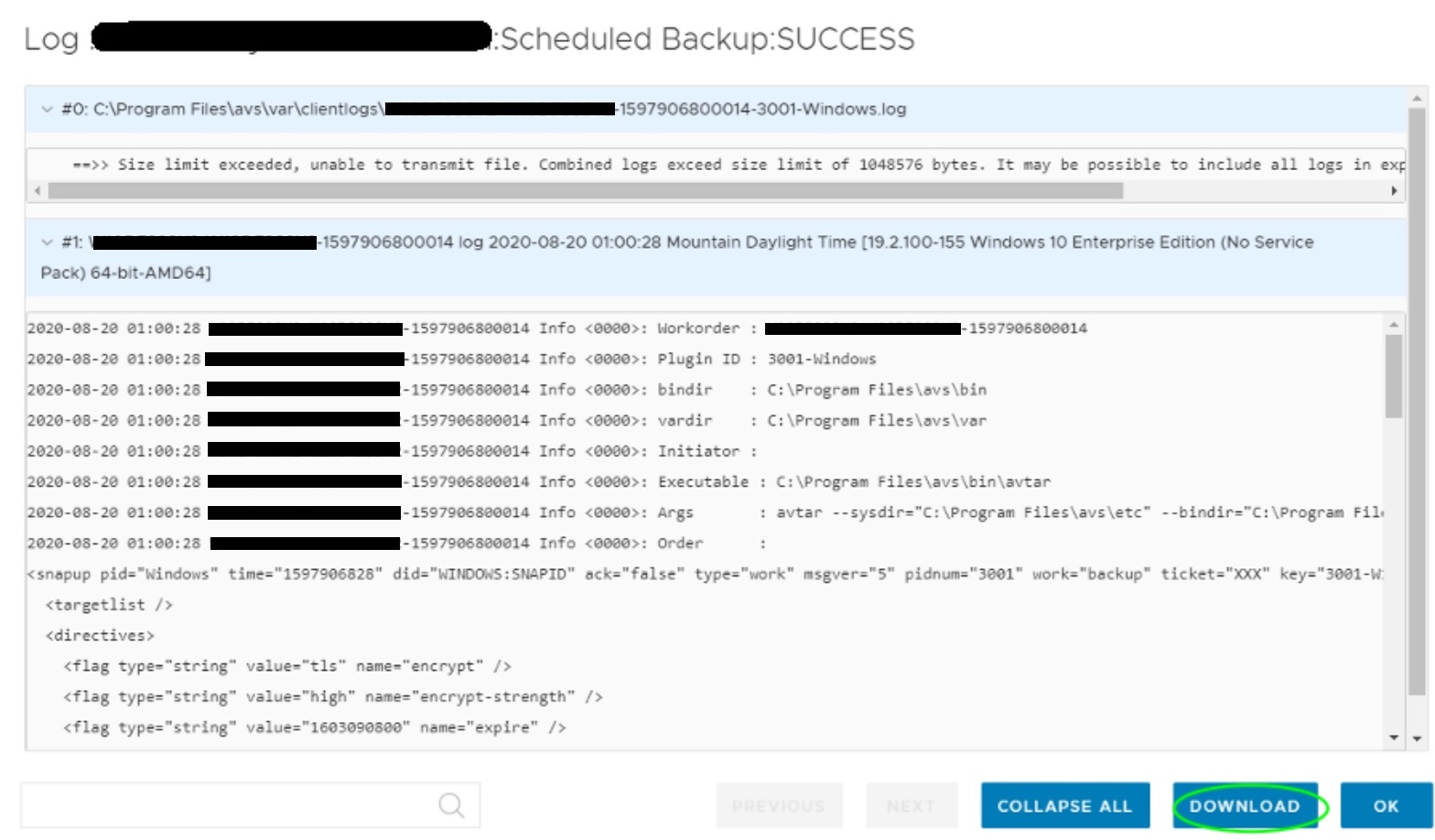Click down arrow of the outer dialog scrollbar
The height and width of the screenshot is (840, 1435).
coord(1417,738)
